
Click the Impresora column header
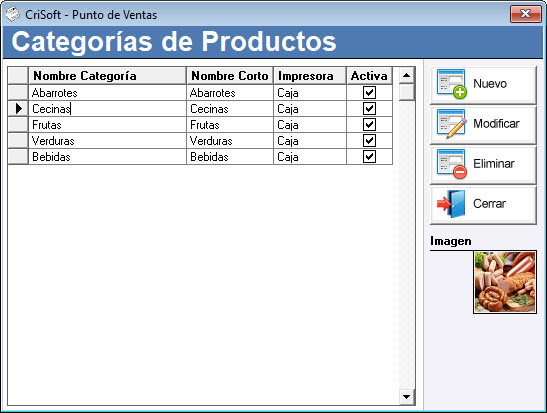[x=310, y=76]
